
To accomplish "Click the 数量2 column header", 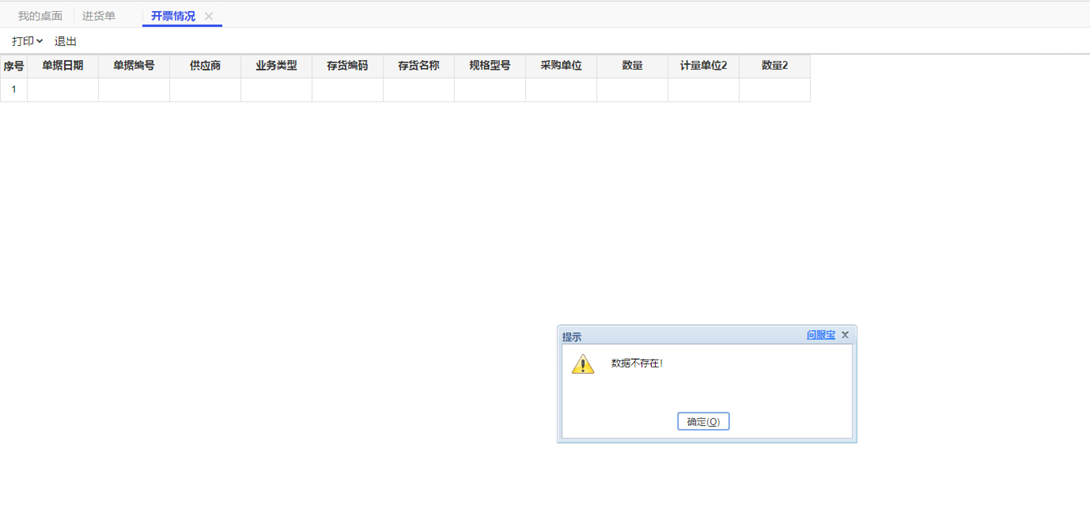I will (x=774, y=66).
